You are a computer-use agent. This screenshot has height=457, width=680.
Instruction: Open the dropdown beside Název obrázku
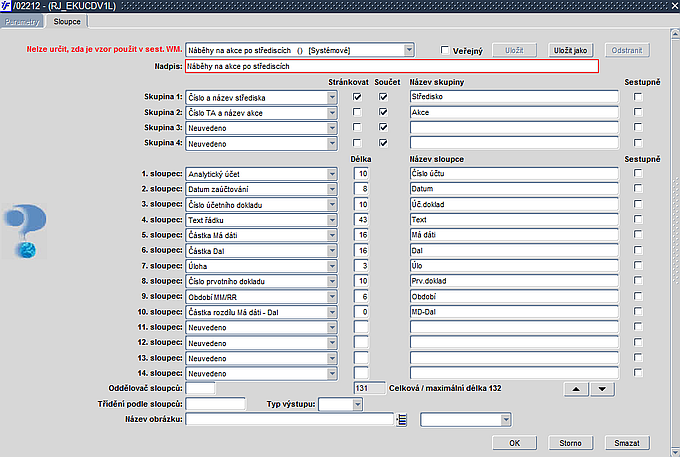click(x=506, y=420)
